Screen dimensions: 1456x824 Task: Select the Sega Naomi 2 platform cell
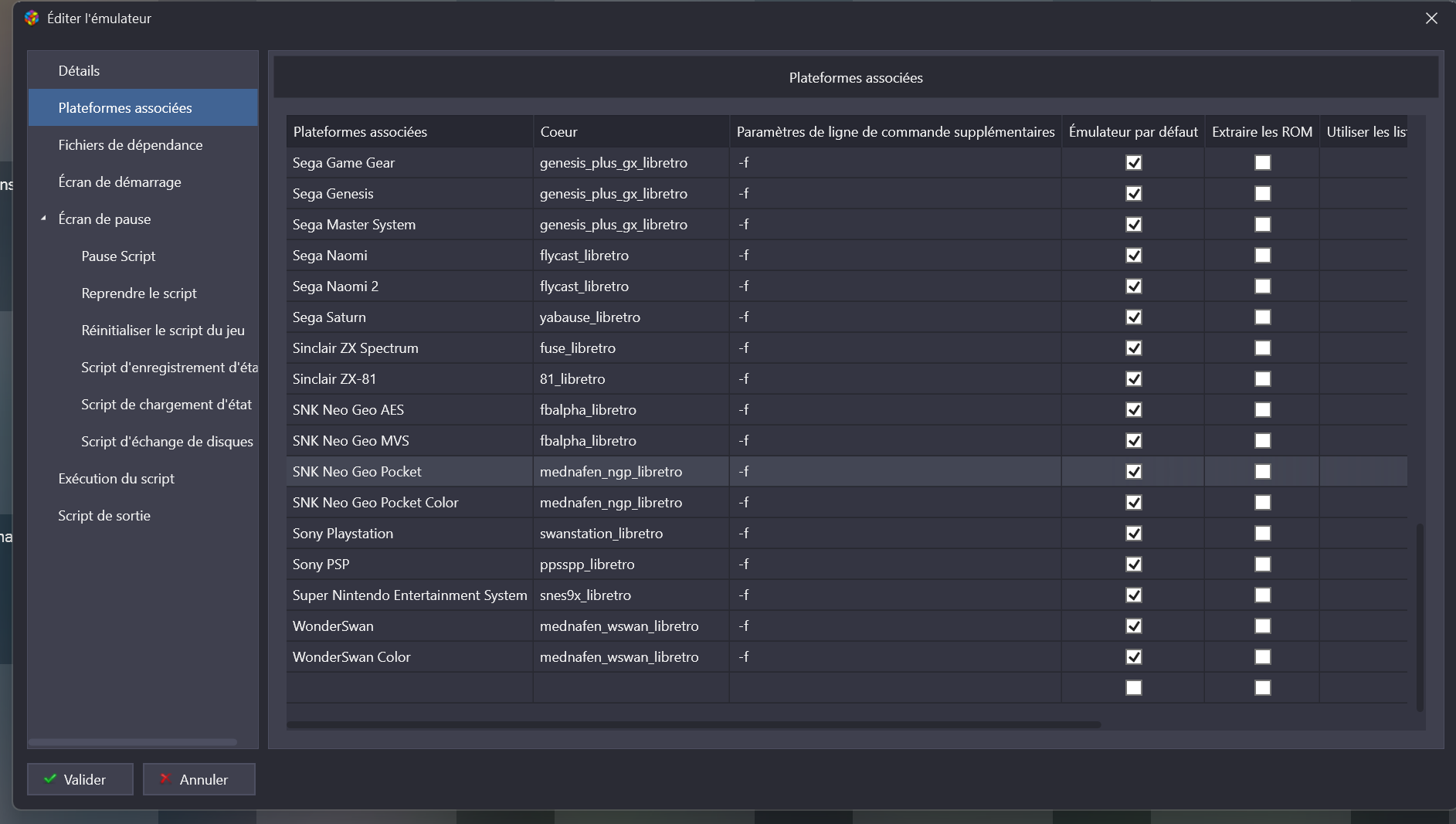tap(409, 286)
